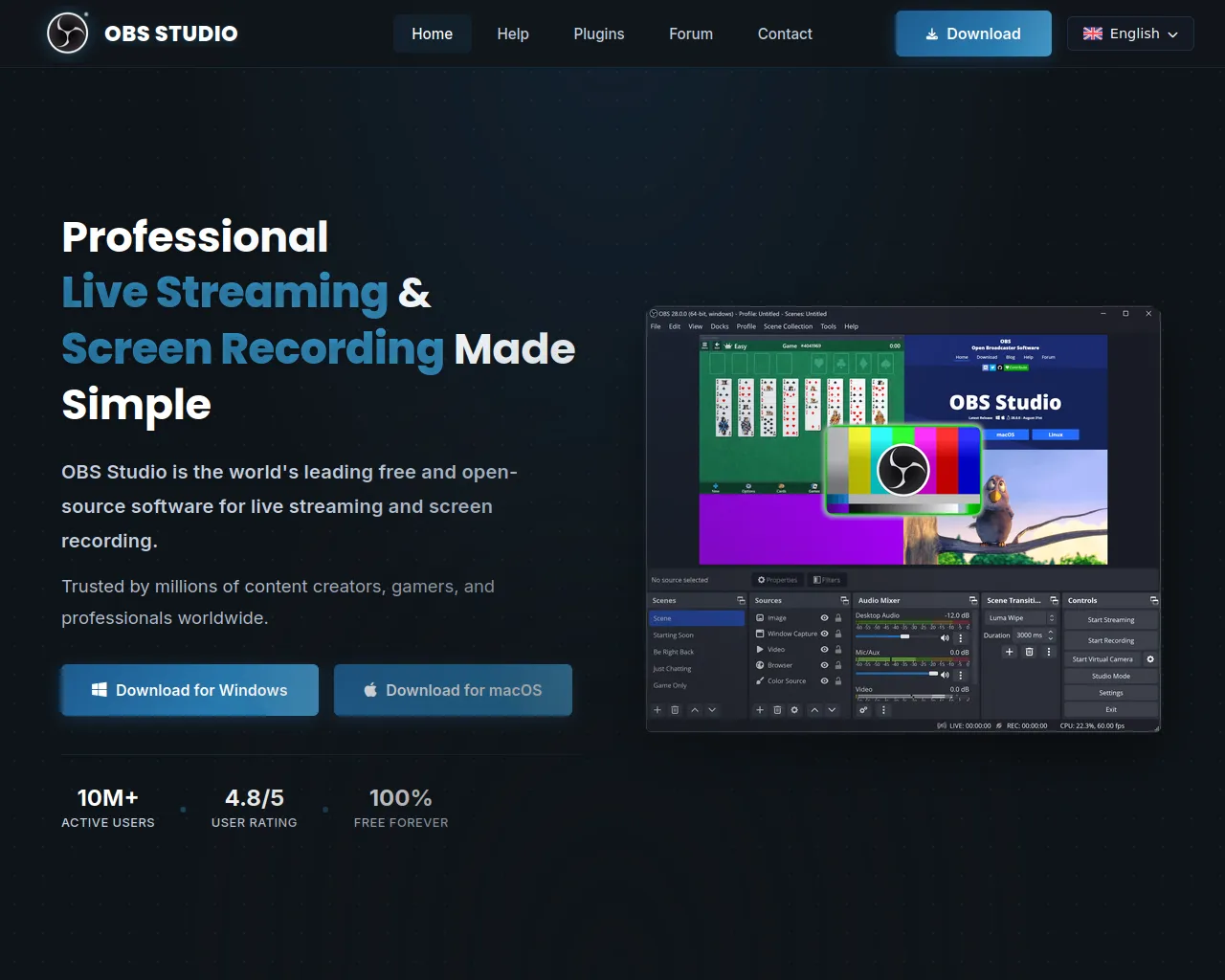1225x980 pixels.
Task: Toggle the lock on the Video source
Action: coord(838,650)
